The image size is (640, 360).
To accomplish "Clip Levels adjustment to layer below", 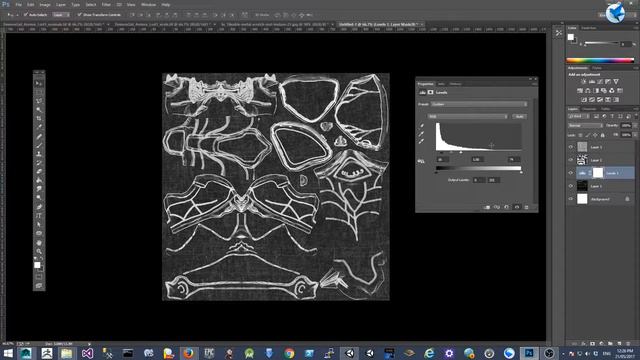I will coord(487,207).
